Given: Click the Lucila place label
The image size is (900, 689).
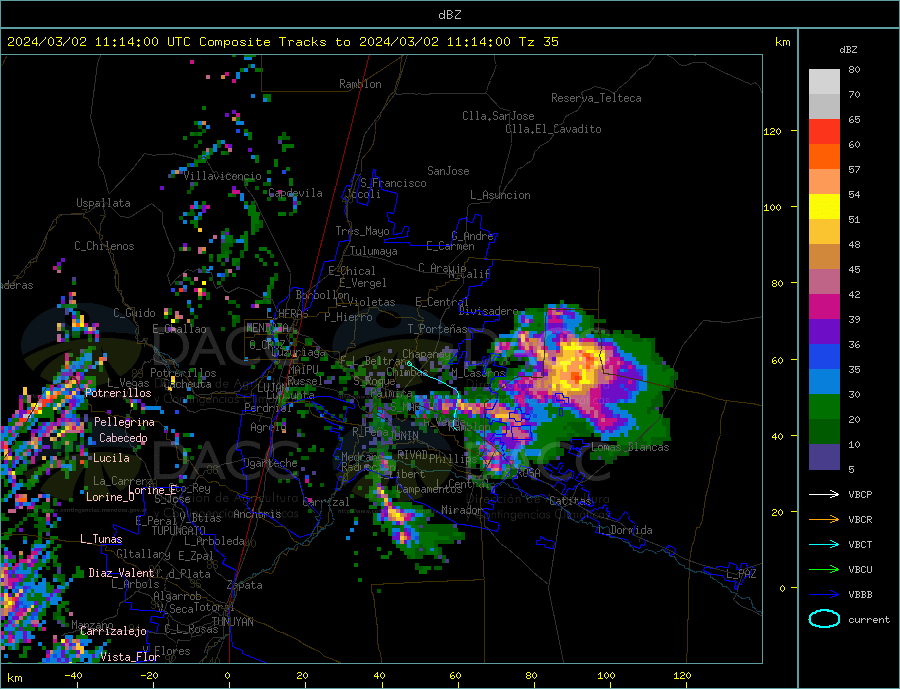Looking at the screenshot, I should [111, 458].
